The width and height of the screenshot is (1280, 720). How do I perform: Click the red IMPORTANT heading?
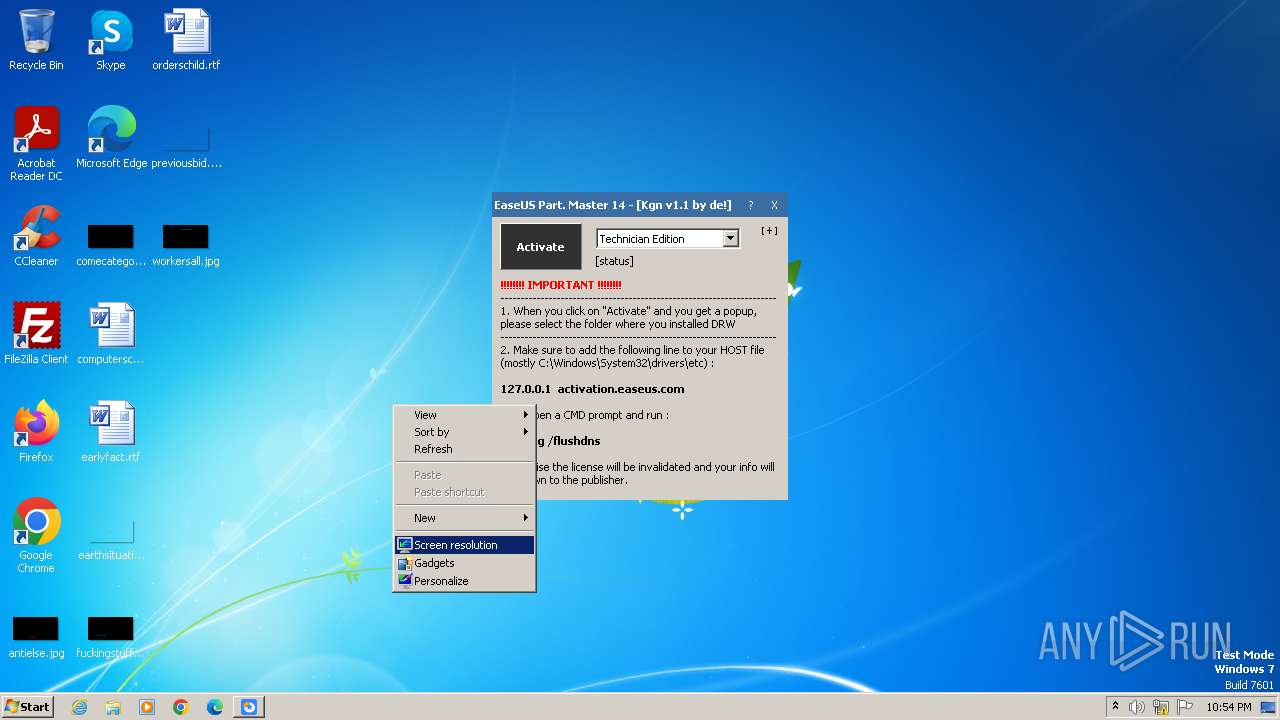pyautogui.click(x=561, y=285)
